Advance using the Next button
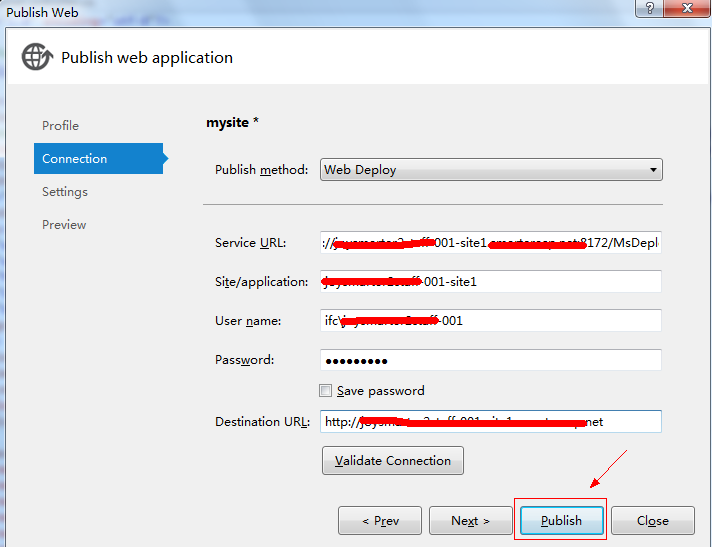The height and width of the screenshot is (547, 712). (x=470, y=520)
